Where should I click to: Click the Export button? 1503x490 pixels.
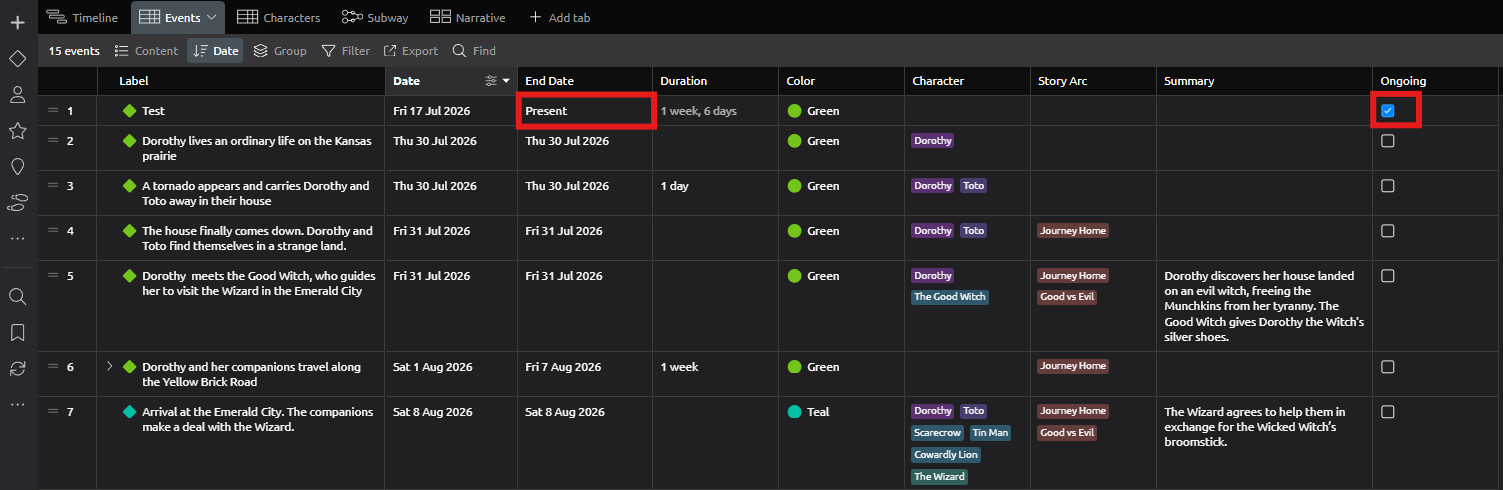pos(411,51)
